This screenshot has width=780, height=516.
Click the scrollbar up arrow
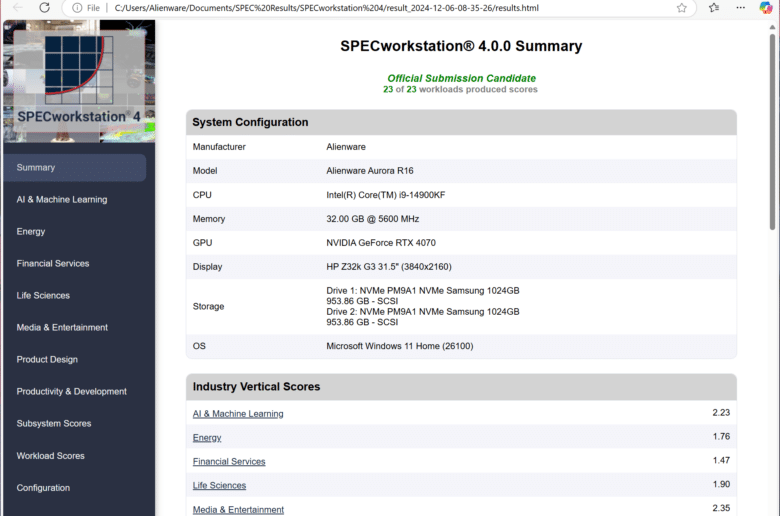tap(772, 27)
